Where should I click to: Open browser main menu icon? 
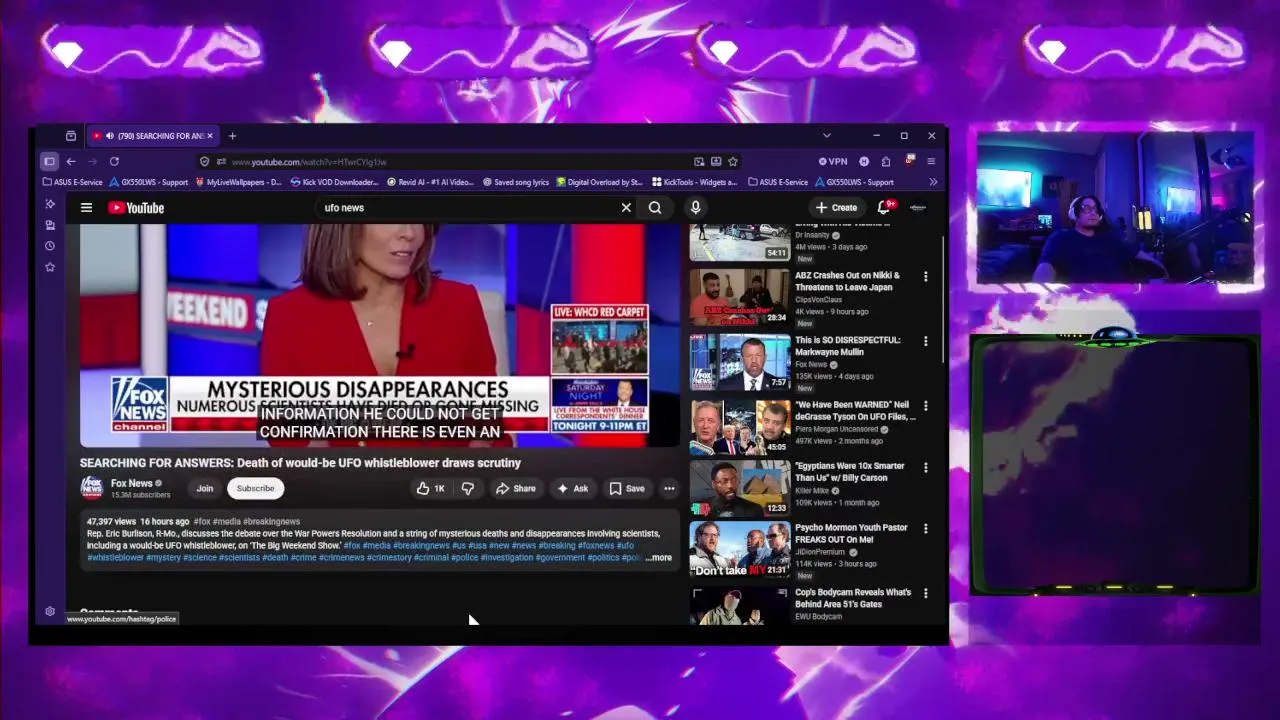point(931,161)
